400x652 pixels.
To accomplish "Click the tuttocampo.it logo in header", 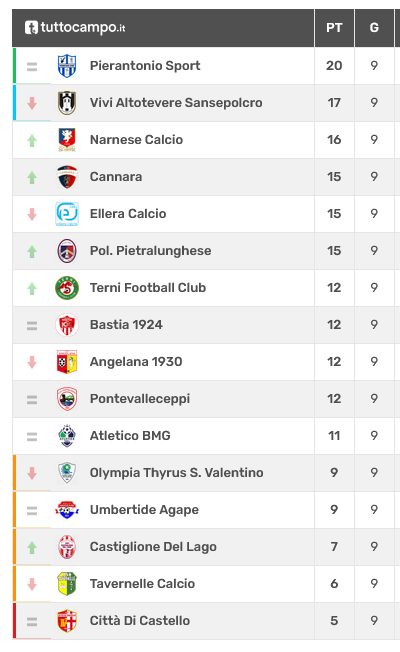I will point(75,27).
